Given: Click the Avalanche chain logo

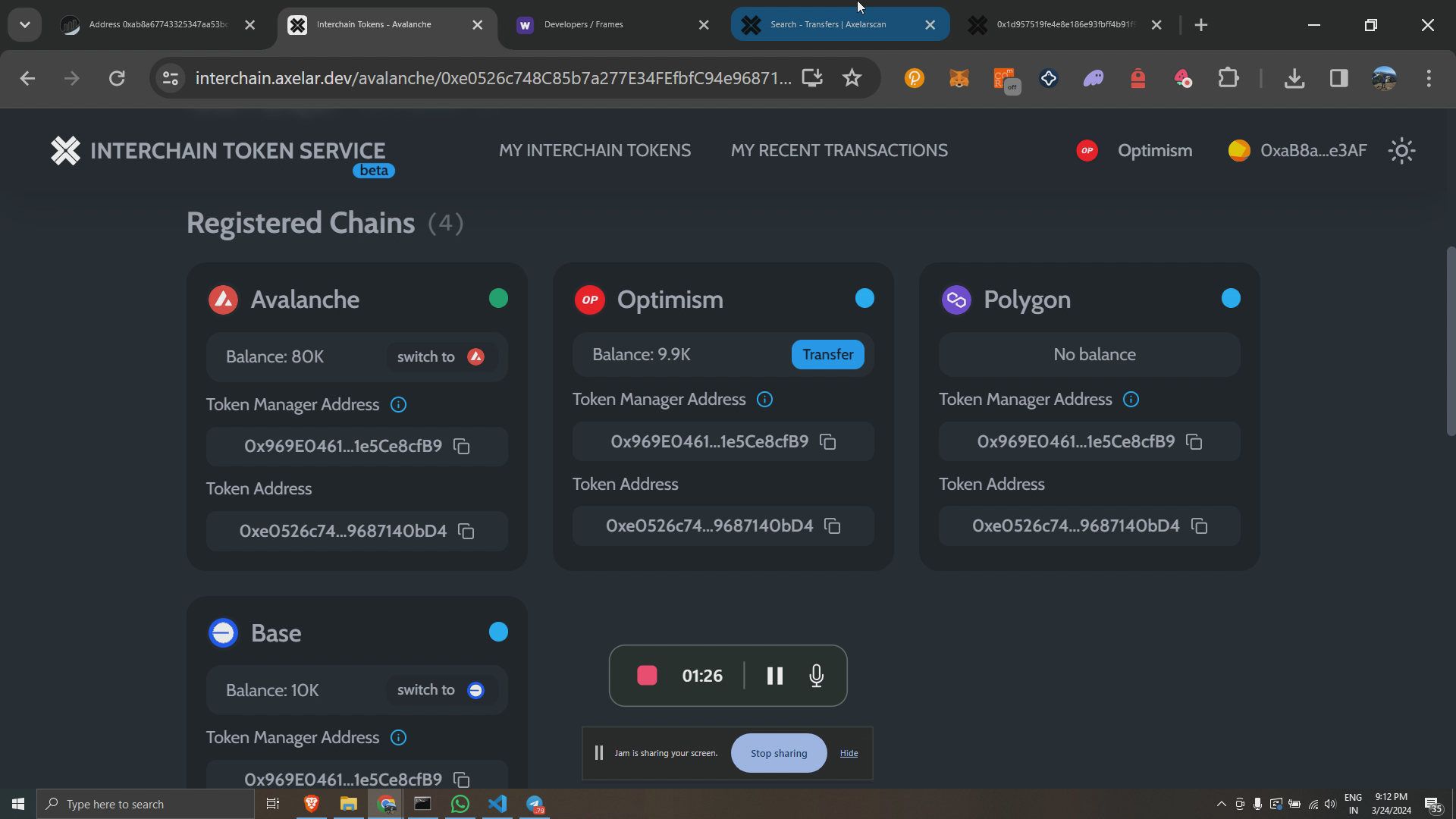Looking at the screenshot, I should 223,300.
